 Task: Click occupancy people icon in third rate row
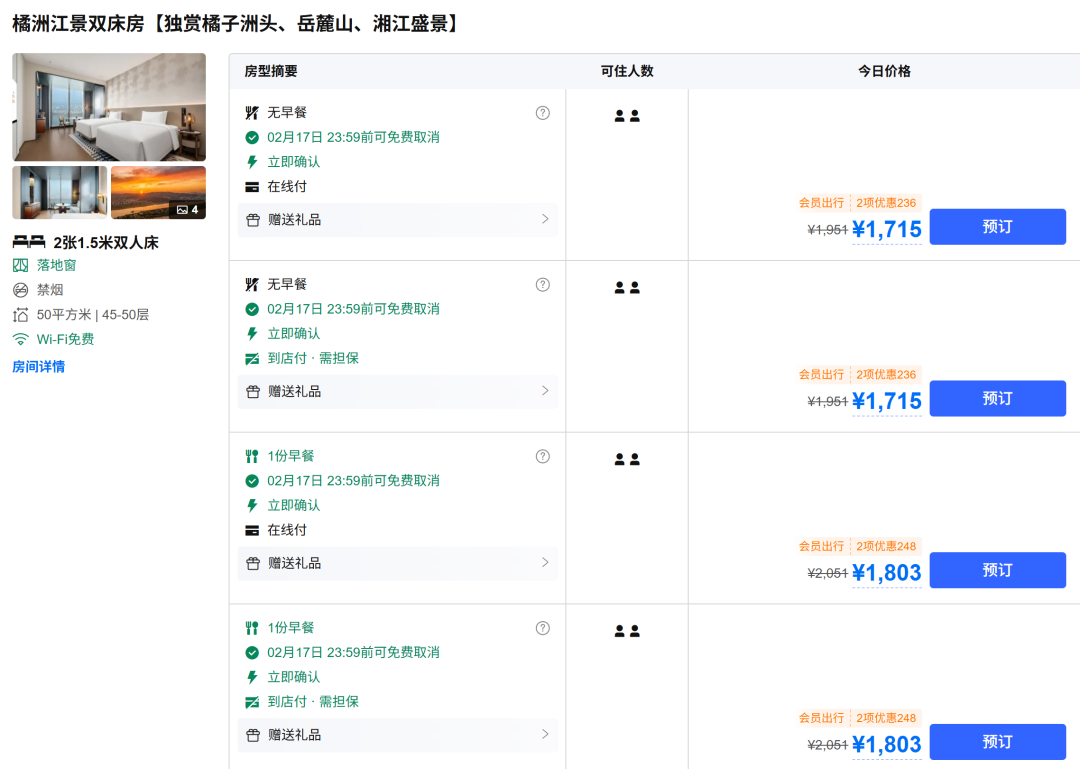(x=627, y=459)
